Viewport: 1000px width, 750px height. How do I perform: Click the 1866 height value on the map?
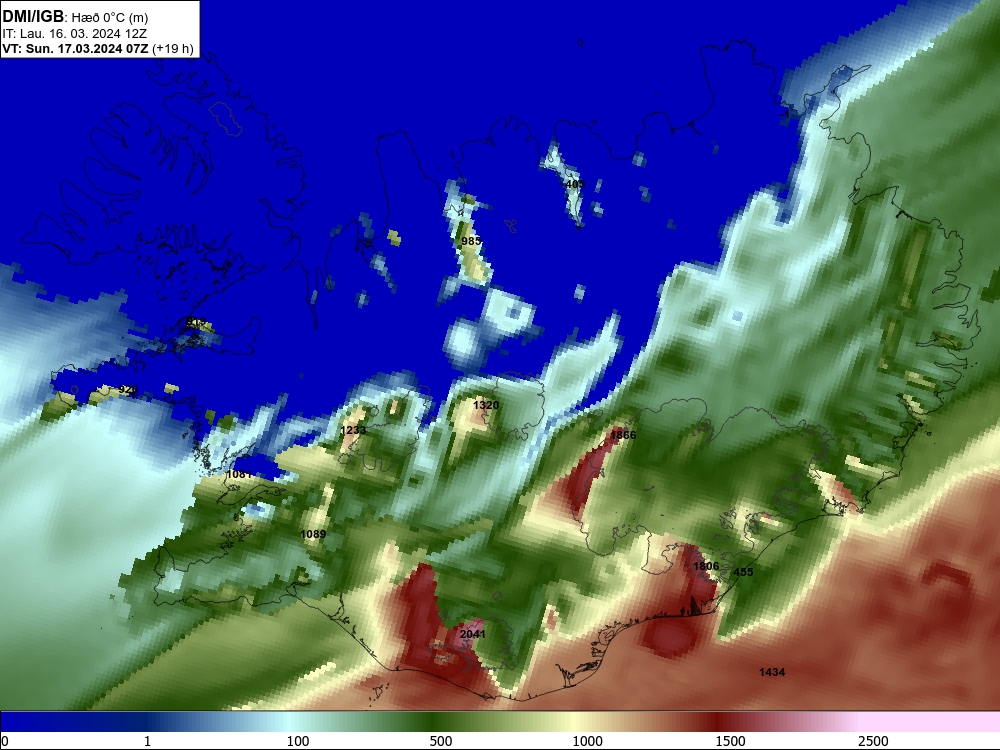click(x=623, y=435)
